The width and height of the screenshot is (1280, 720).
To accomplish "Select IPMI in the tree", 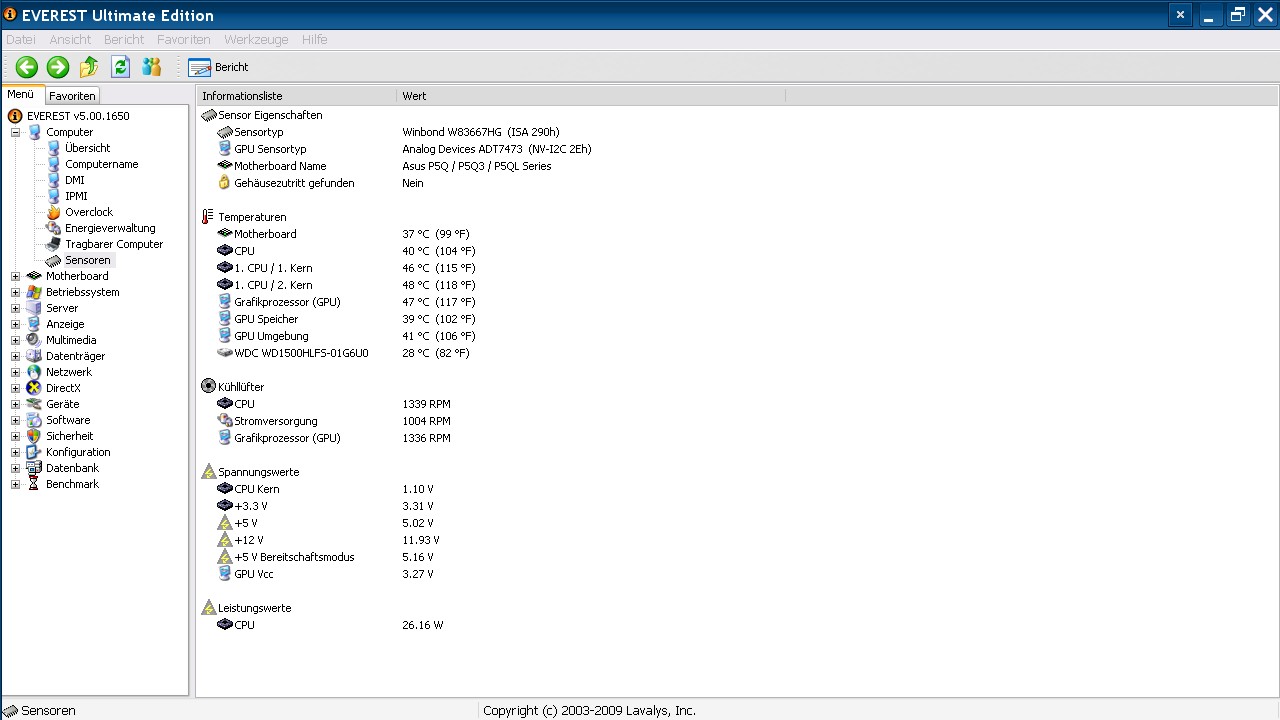I will point(77,196).
